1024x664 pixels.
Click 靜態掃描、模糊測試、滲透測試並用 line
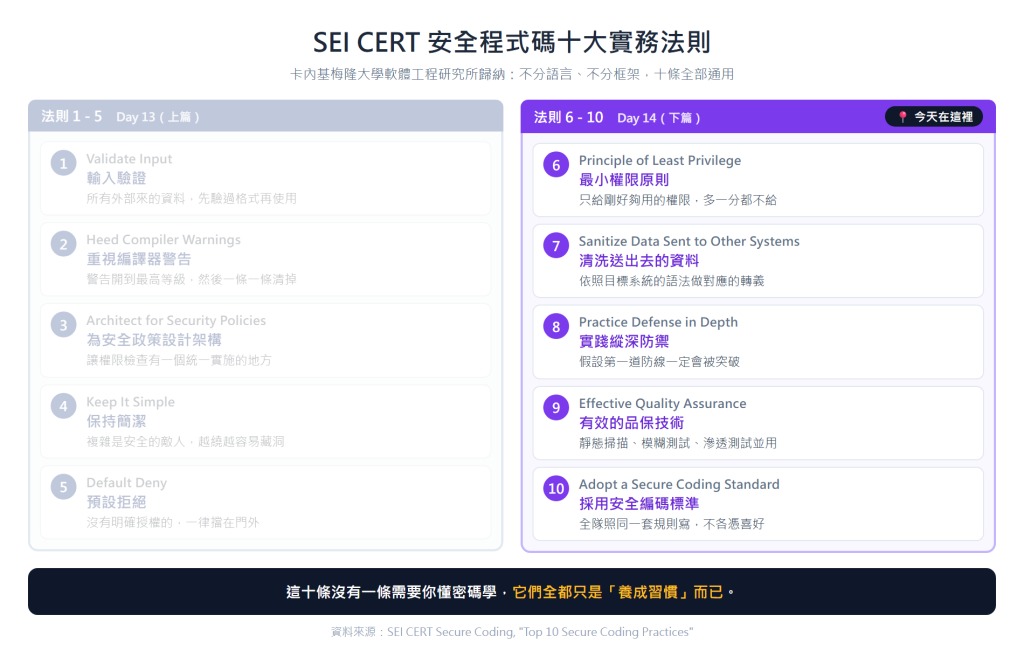coord(678,443)
